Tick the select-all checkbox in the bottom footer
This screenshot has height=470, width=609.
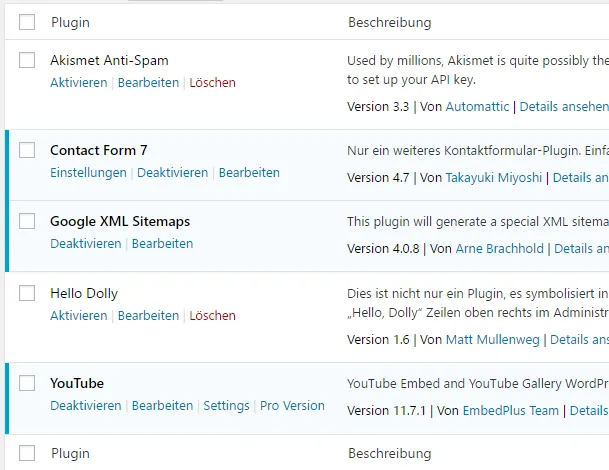[x=27, y=453]
